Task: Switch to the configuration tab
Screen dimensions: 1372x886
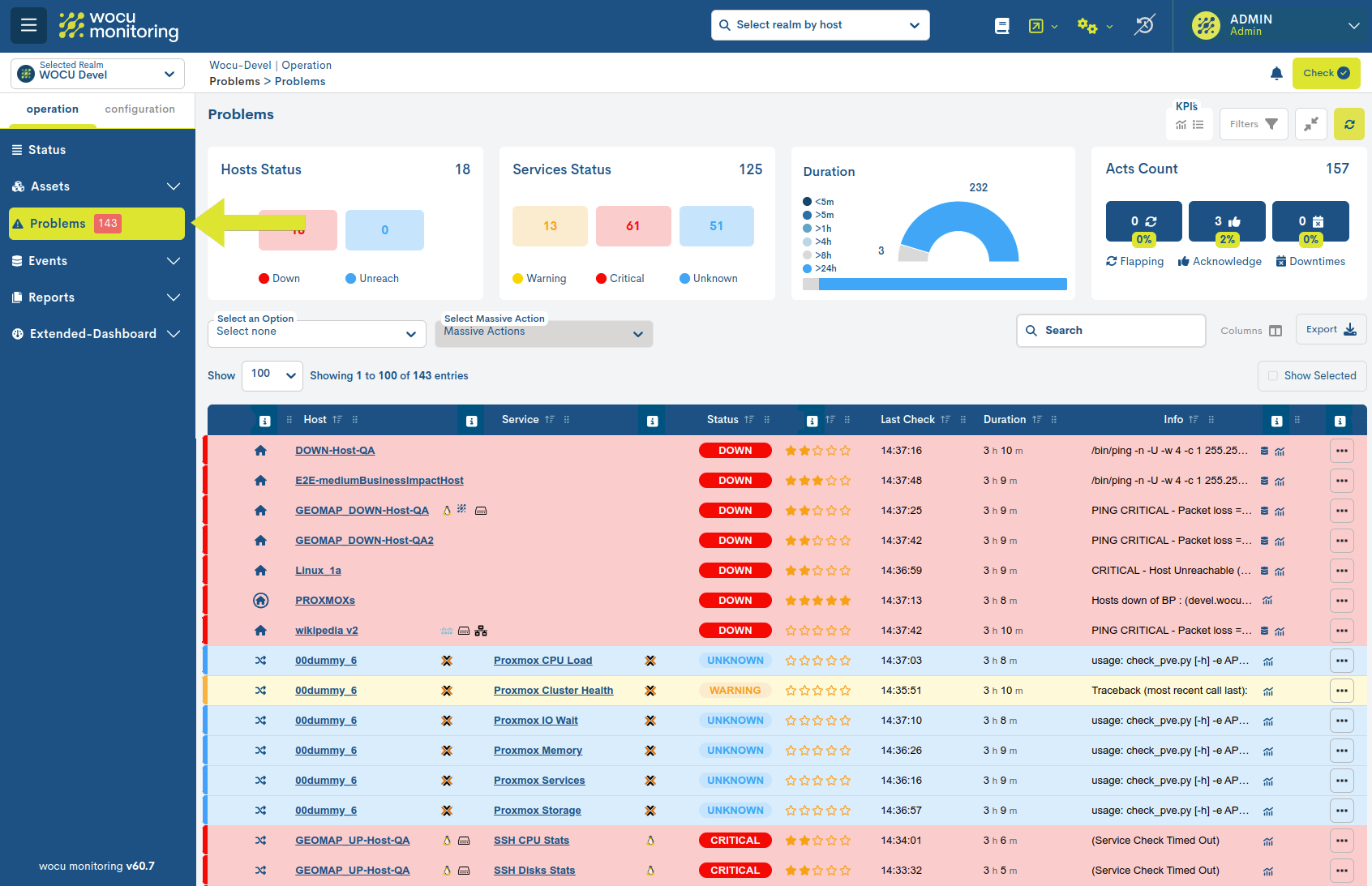Action: pos(139,109)
